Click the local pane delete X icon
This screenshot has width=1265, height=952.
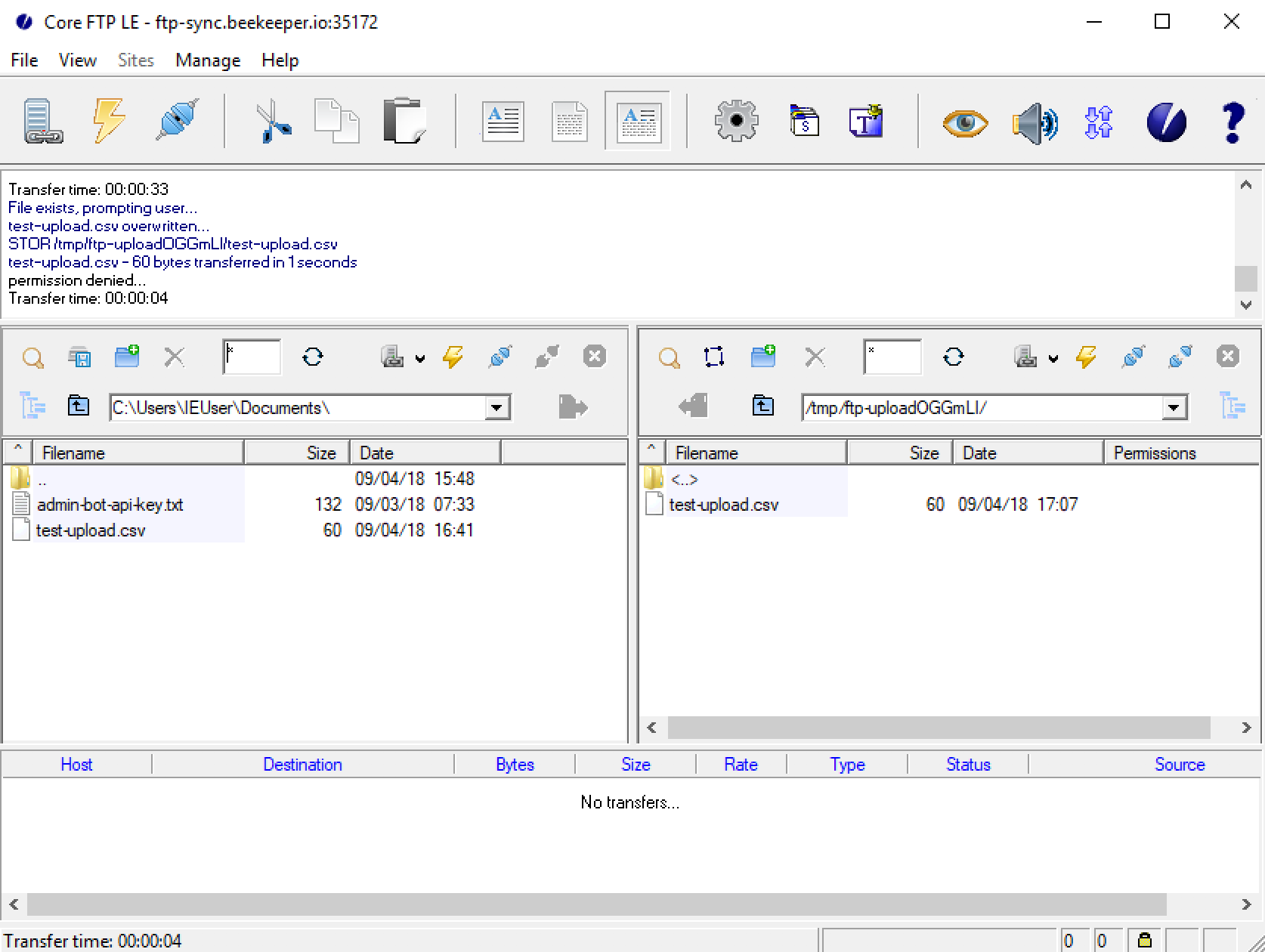(x=175, y=357)
